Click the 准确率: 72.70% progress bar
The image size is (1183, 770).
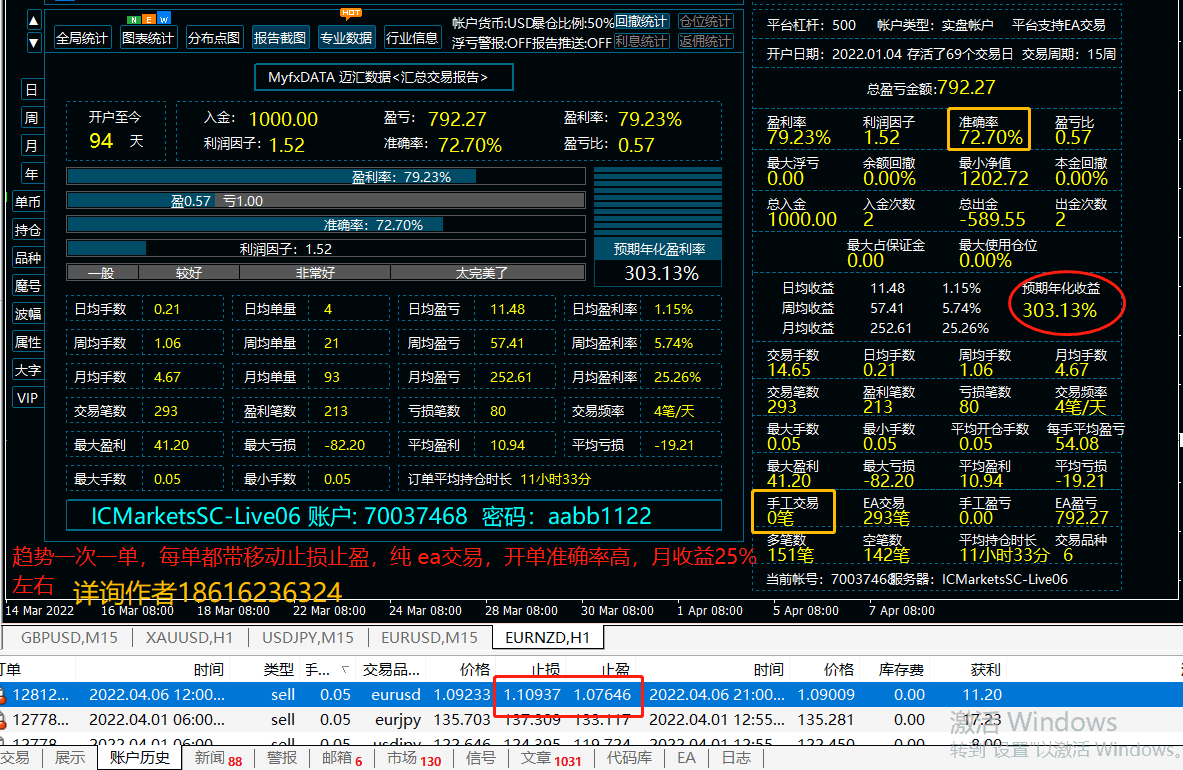326,225
